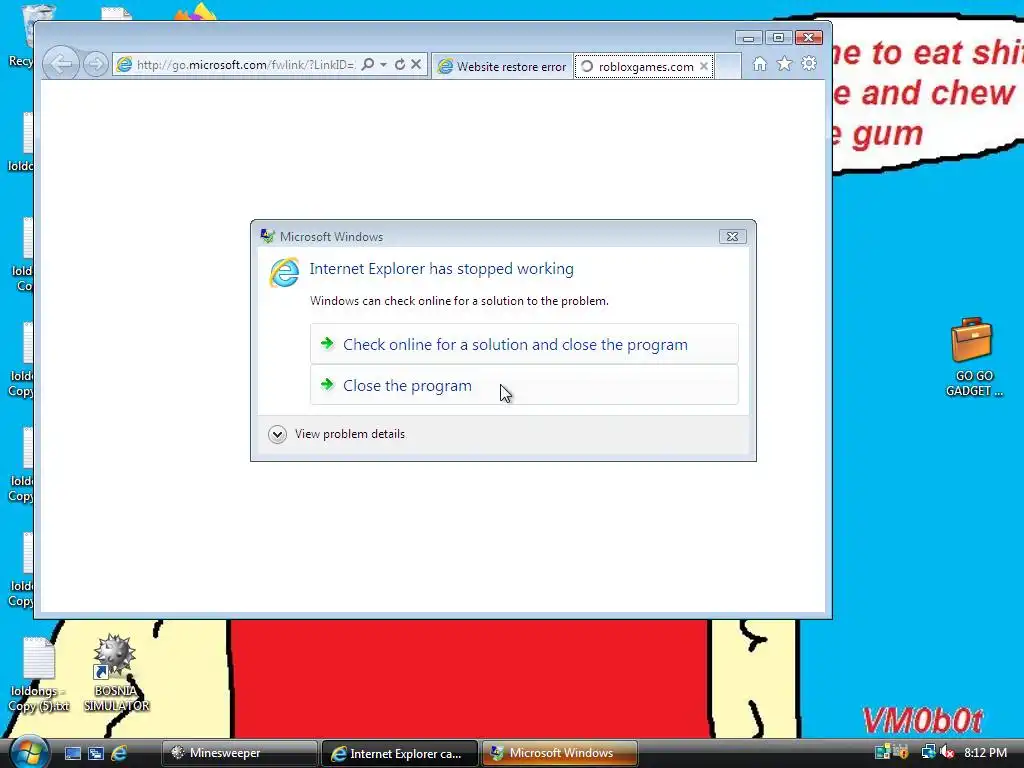Click the 8:12 PM clock
Viewport: 1024px width, 768px height.
985,752
